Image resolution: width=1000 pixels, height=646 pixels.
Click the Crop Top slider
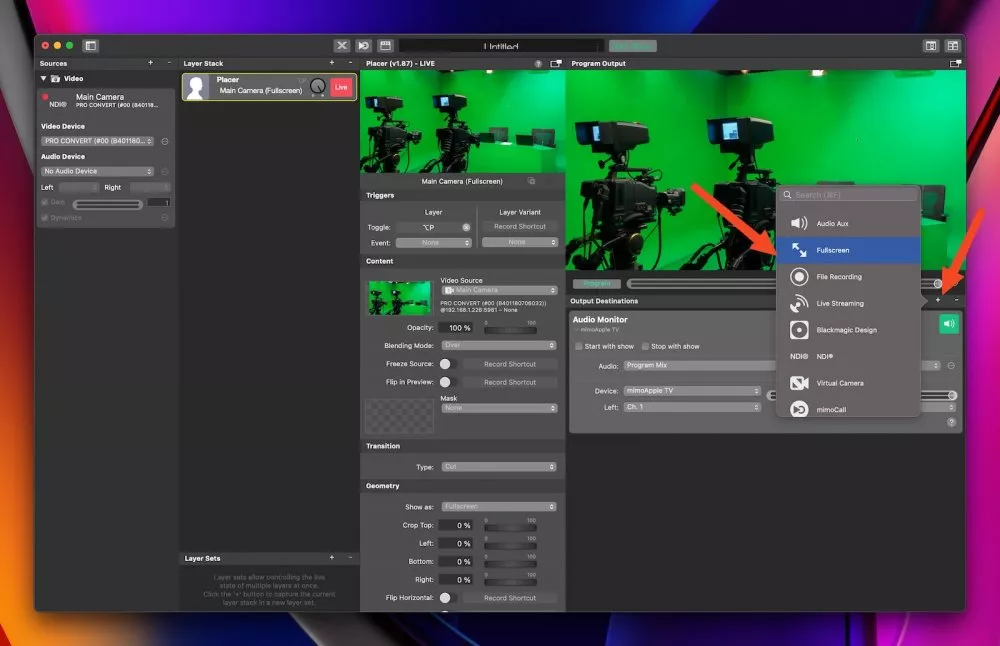tap(510, 527)
